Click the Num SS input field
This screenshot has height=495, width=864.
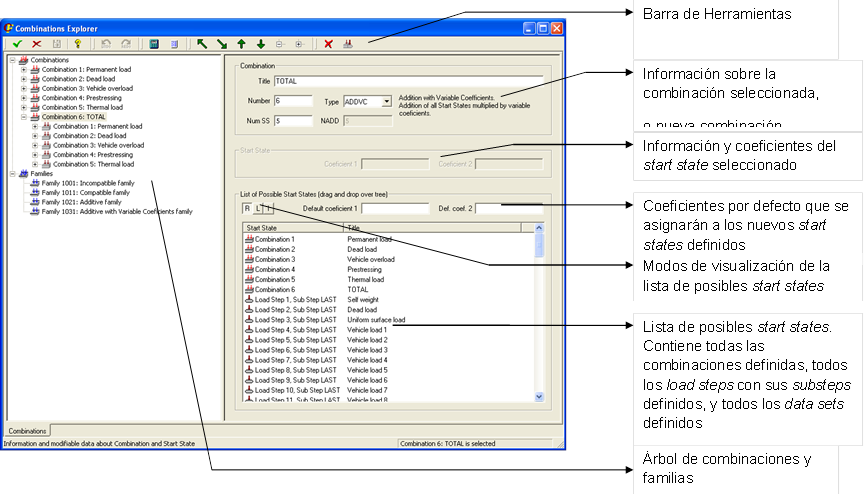[x=293, y=121]
